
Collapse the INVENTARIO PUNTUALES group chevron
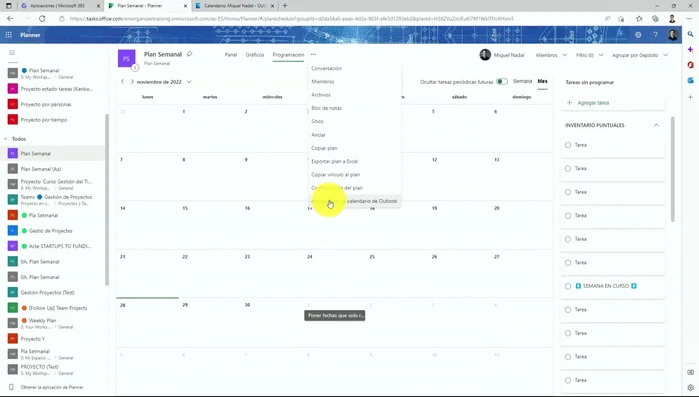point(656,125)
